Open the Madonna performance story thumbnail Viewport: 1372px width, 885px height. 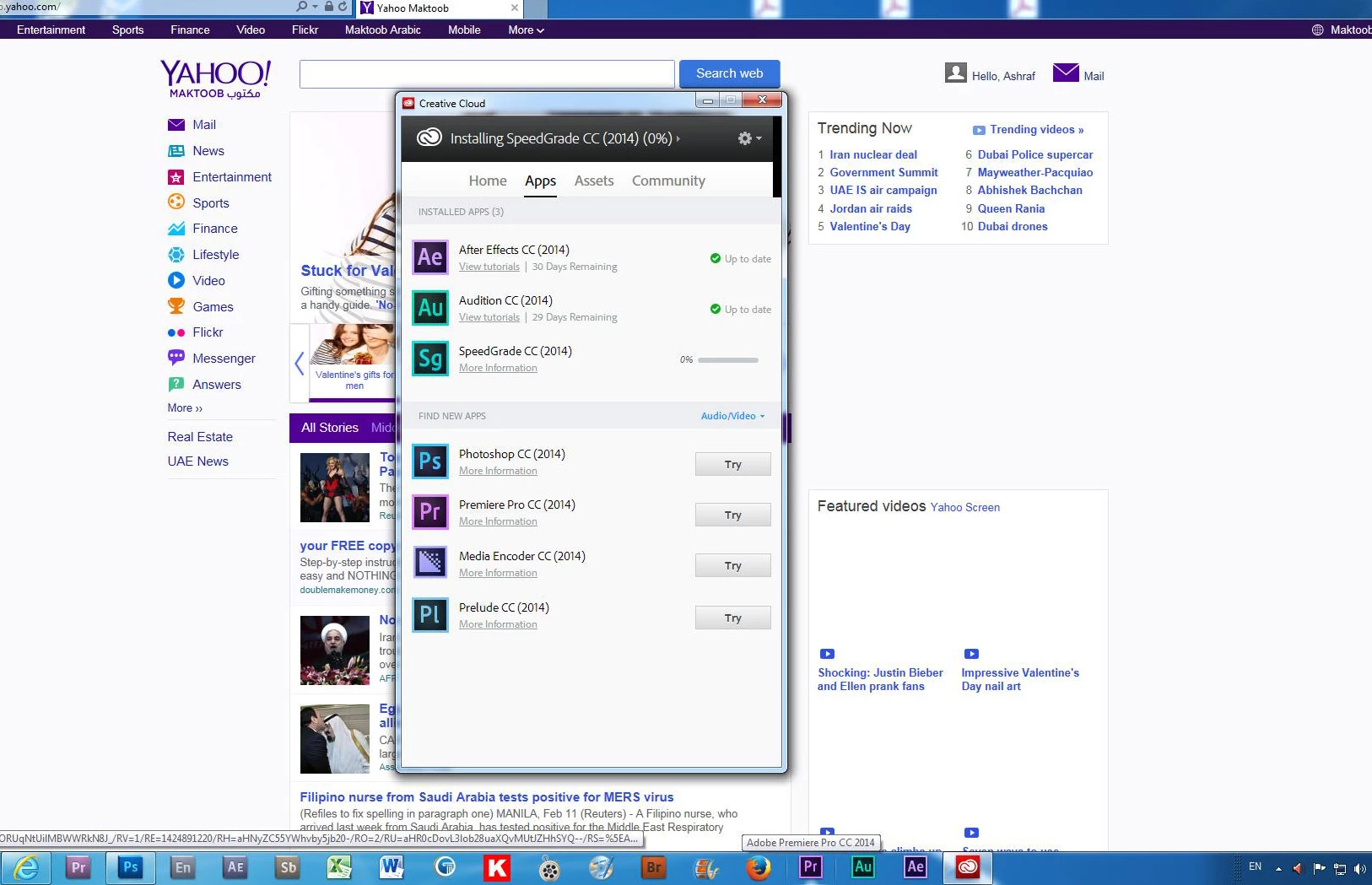tap(335, 488)
